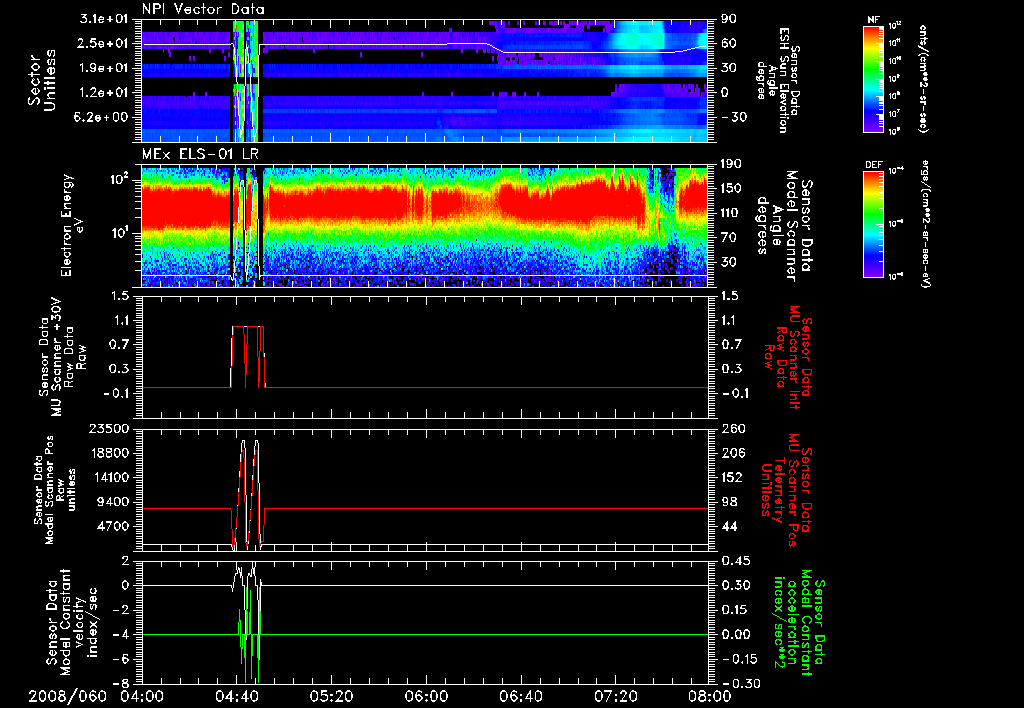Click the "90" sun elevation tick label

[726, 19]
